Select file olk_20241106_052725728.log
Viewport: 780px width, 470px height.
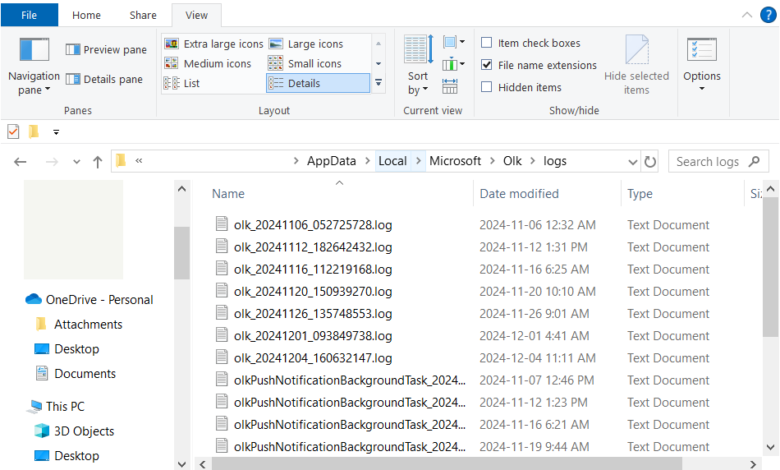pos(313,225)
